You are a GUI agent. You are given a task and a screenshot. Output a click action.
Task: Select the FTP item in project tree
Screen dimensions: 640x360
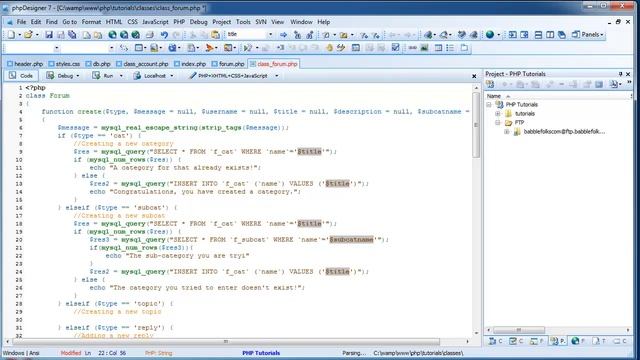pos(519,123)
